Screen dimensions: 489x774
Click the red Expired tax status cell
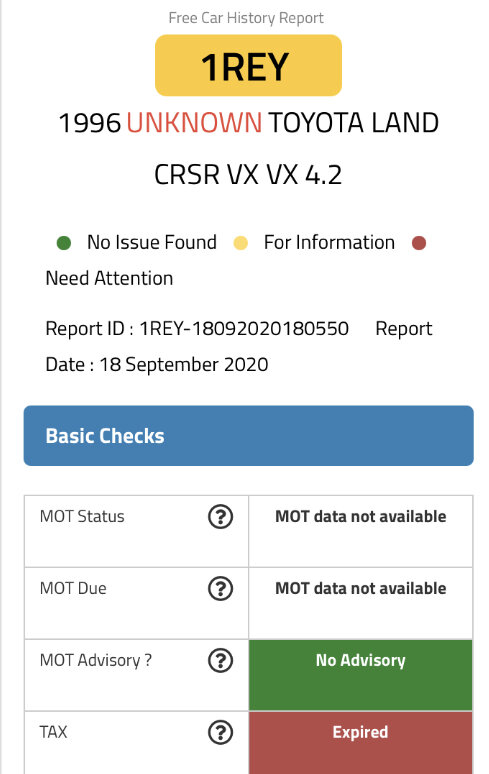tap(360, 743)
